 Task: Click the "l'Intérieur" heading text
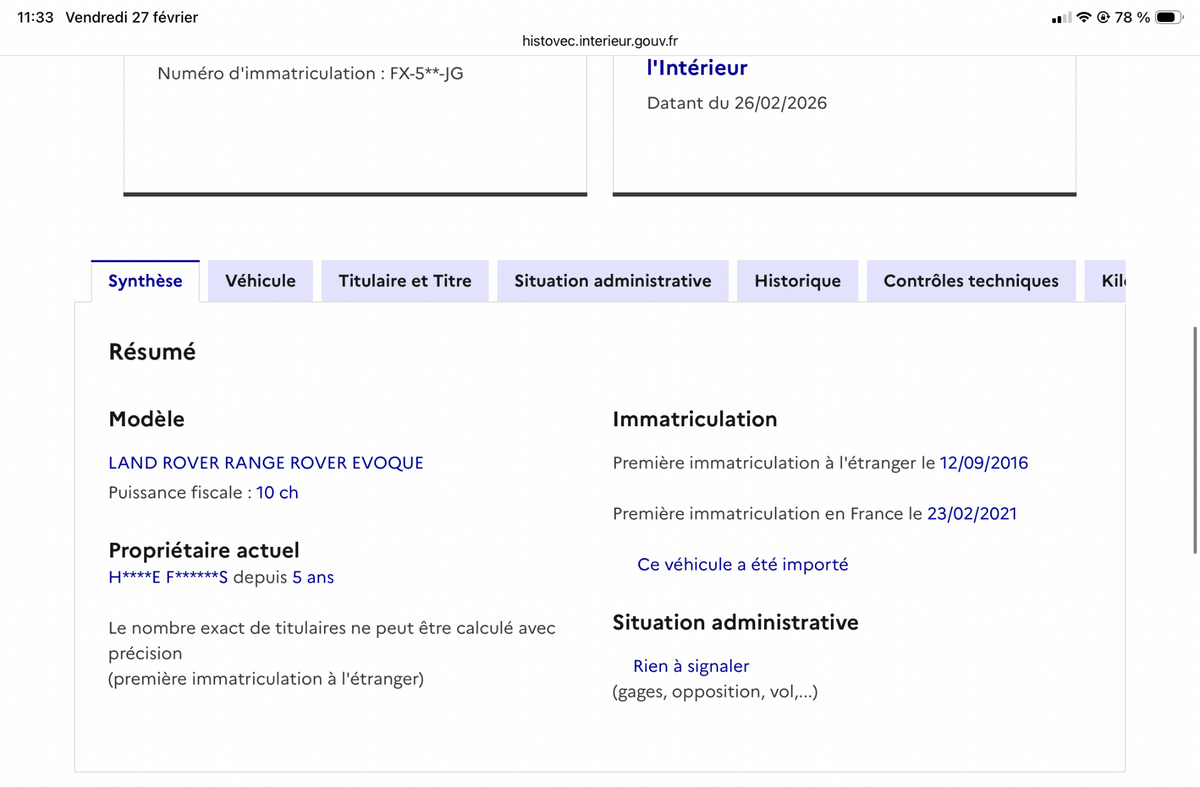(x=697, y=68)
